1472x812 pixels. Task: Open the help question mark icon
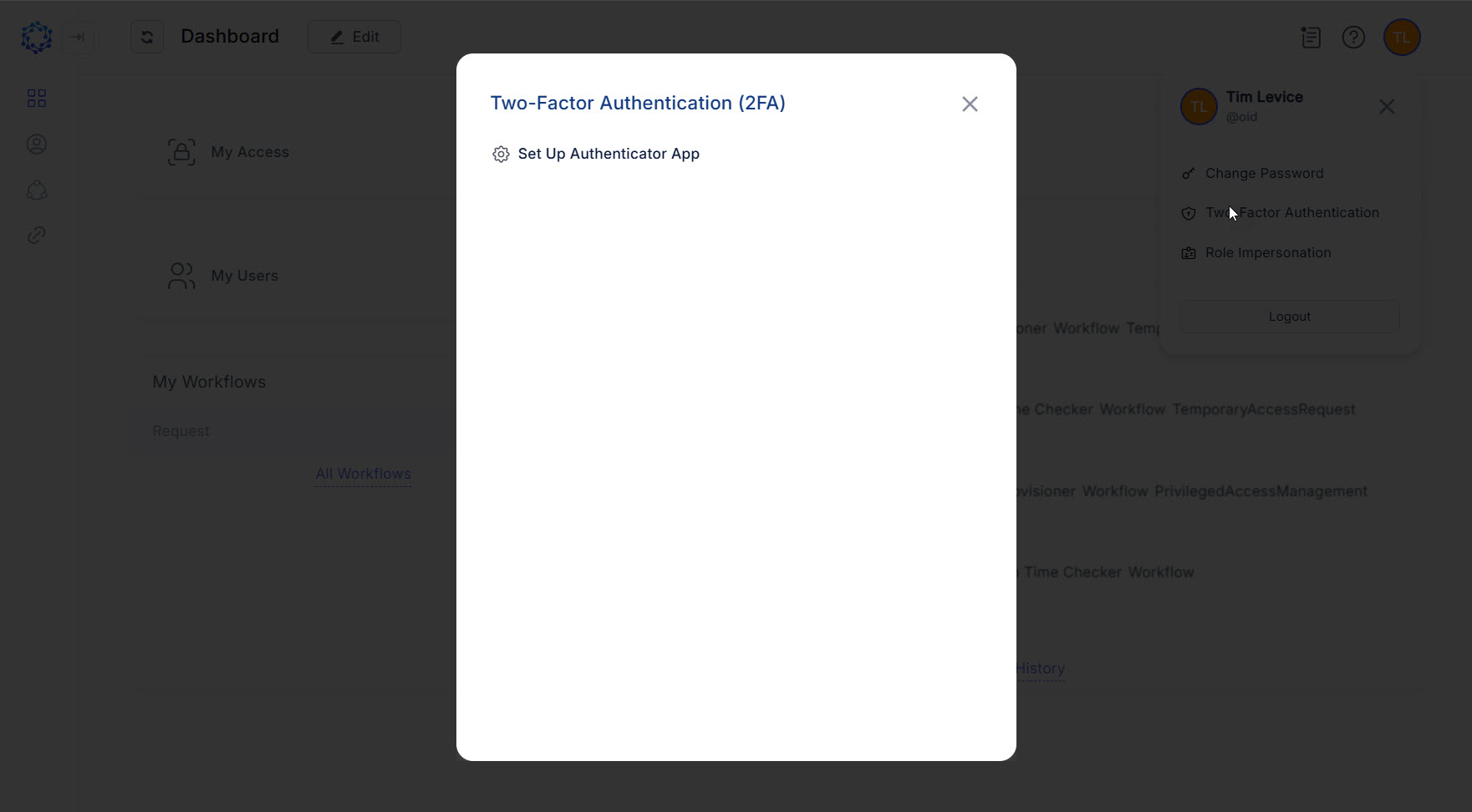(1353, 37)
